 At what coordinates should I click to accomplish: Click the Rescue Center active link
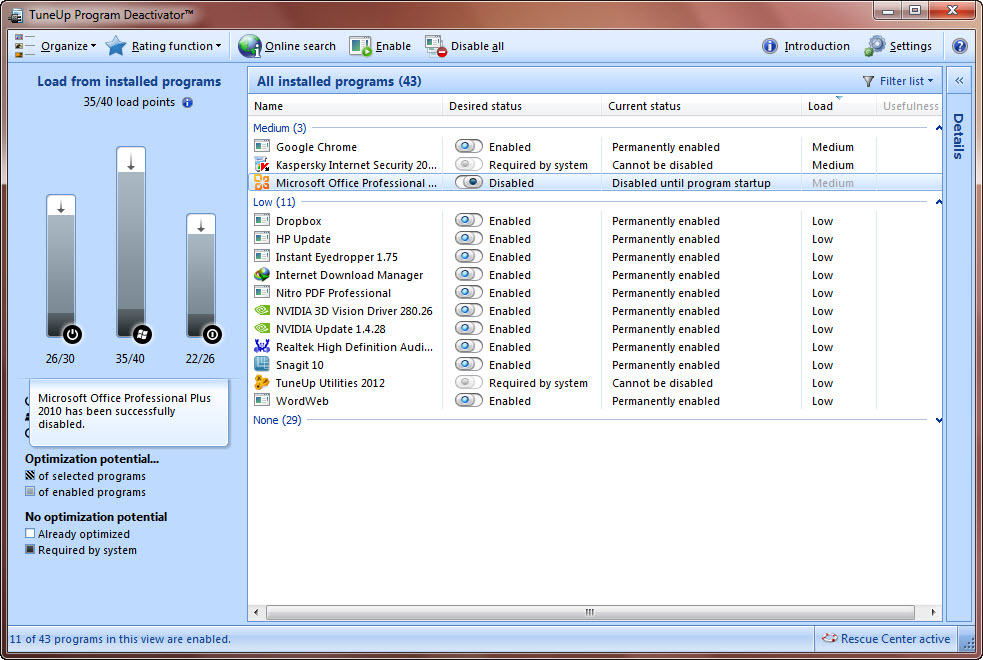[x=895, y=639]
